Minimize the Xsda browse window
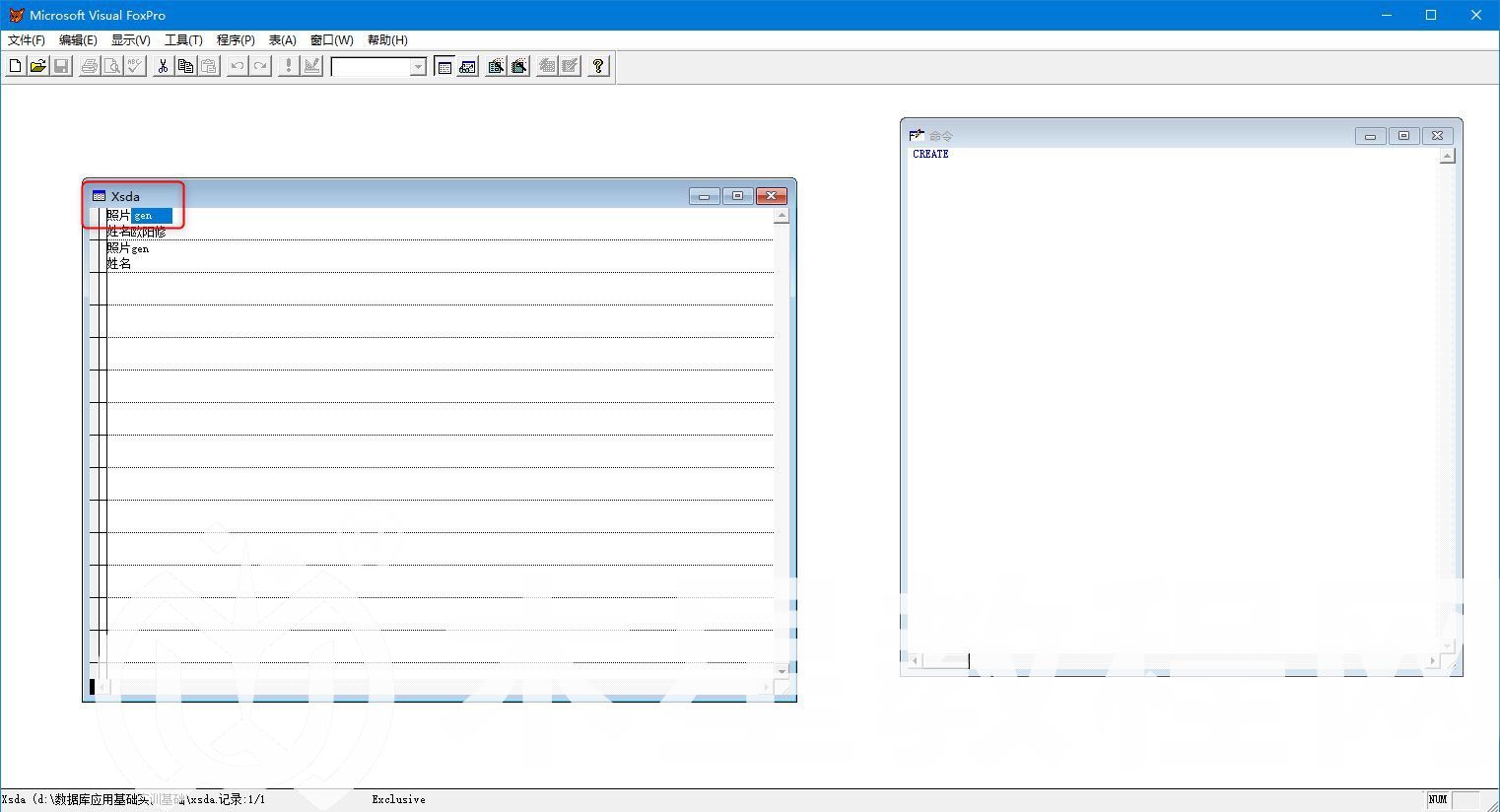The width and height of the screenshot is (1500, 812). 704,196
